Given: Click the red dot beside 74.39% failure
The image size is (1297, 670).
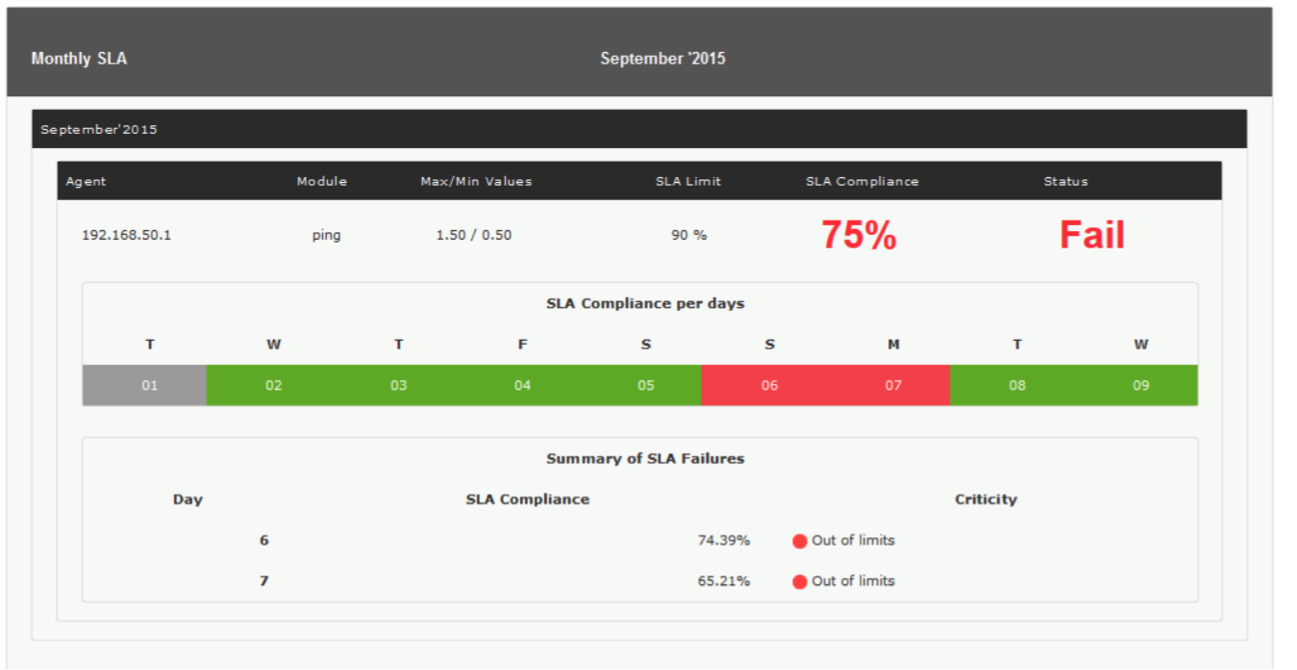Looking at the screenshot, I should tap(799, 541).
